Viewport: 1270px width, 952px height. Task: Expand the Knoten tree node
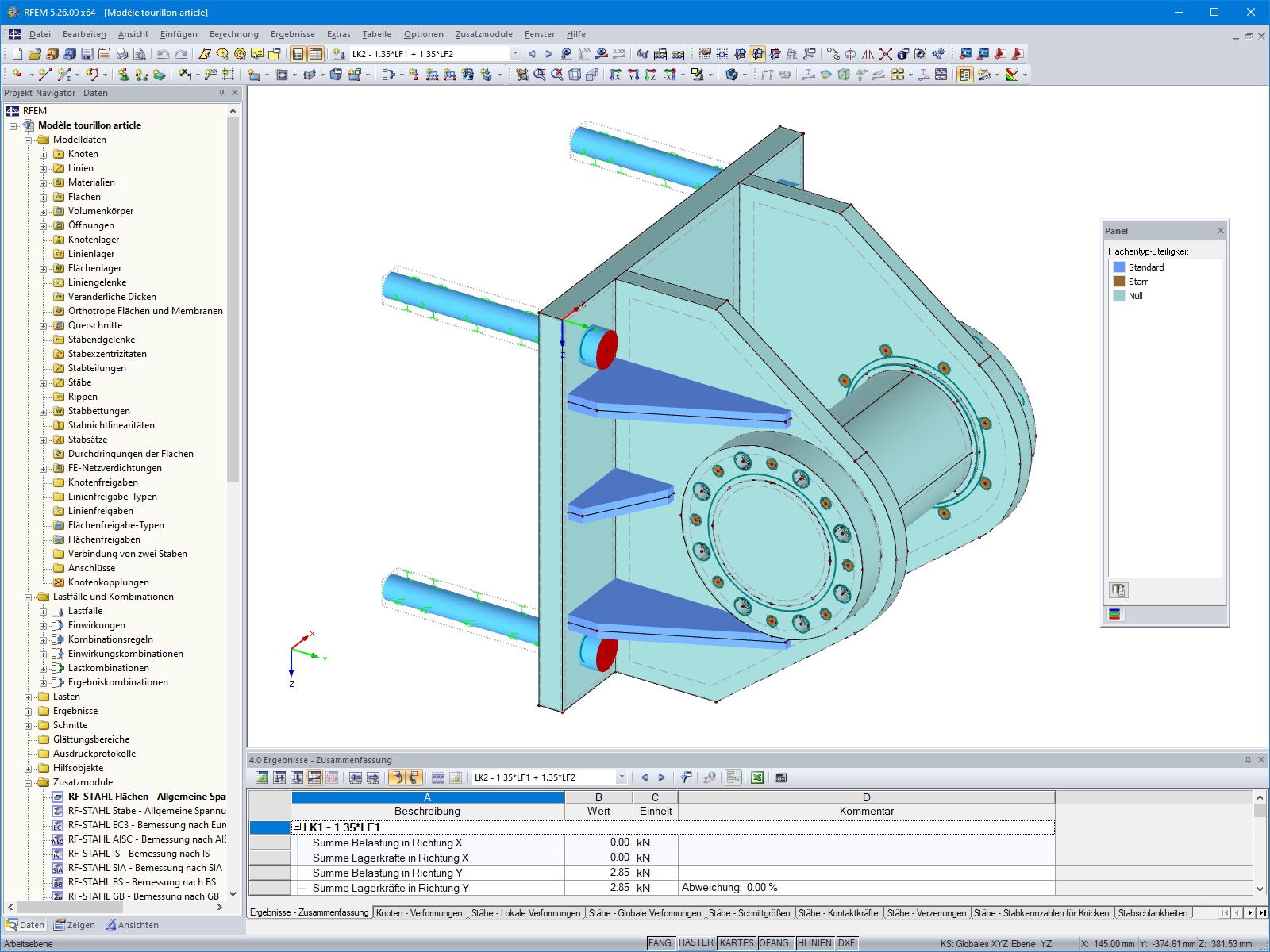click(43, 154)
